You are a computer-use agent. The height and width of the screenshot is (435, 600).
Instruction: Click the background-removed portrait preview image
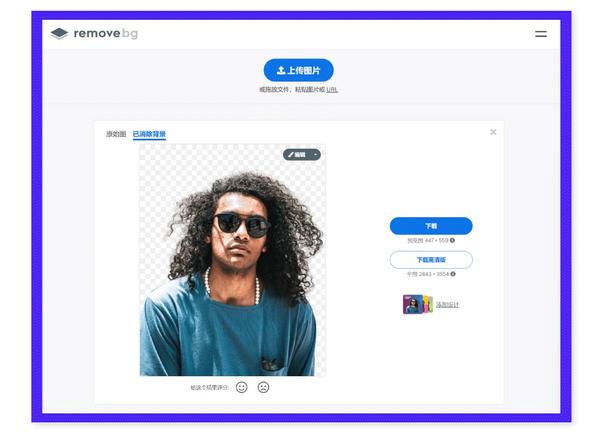pyautogui.click(x=233, y=260)
